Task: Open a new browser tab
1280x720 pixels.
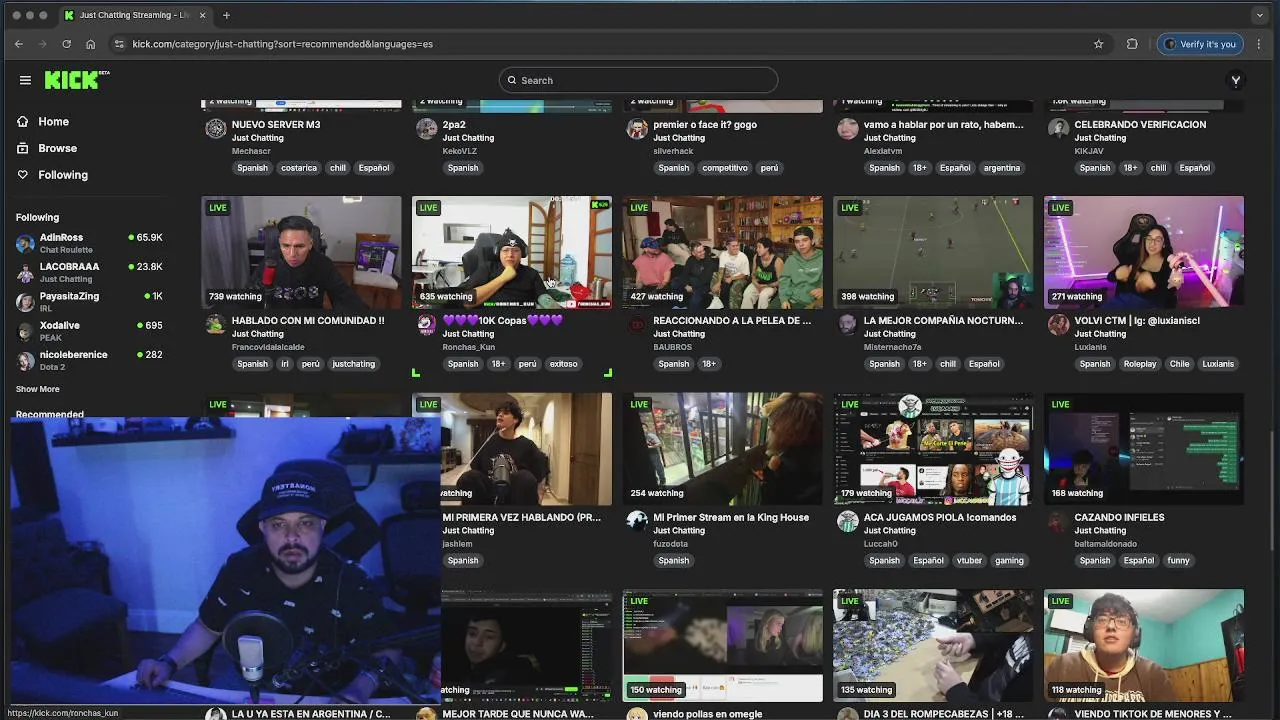Action: tap(226, 15)
